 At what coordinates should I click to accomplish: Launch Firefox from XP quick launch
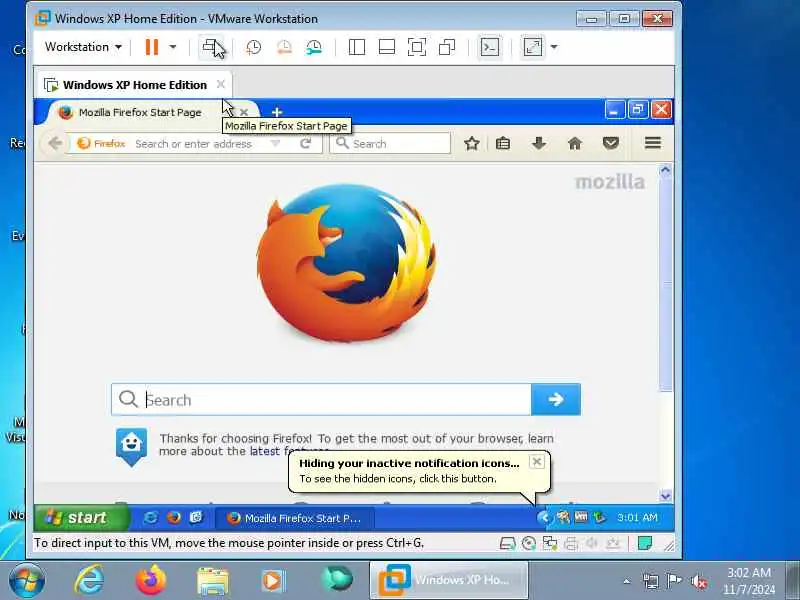(173, 518)
